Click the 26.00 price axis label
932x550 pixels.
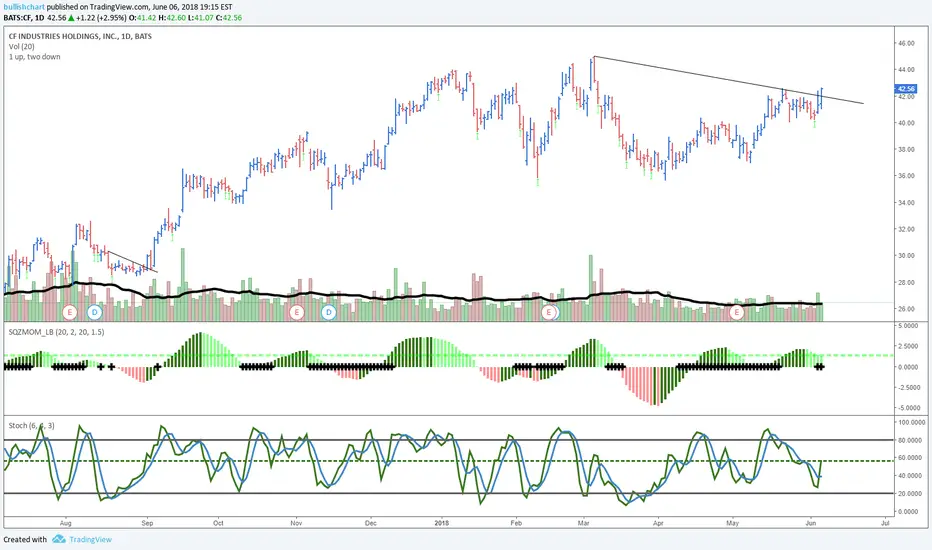(x=906, y=309)
